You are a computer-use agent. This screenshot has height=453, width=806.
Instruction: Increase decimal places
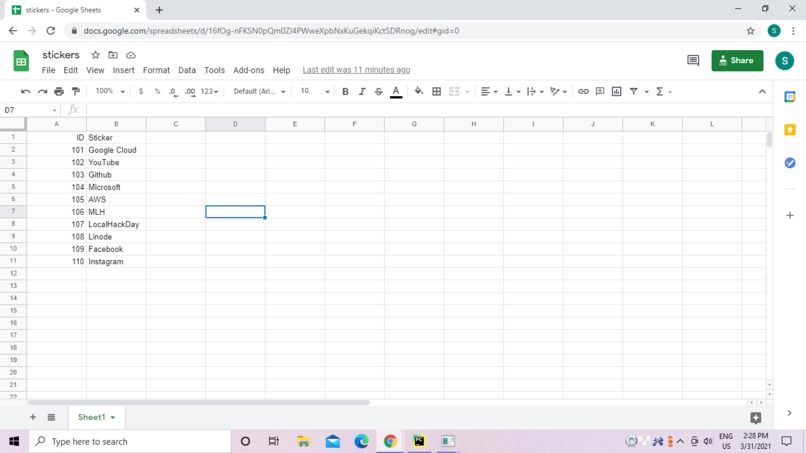[190, 92]
